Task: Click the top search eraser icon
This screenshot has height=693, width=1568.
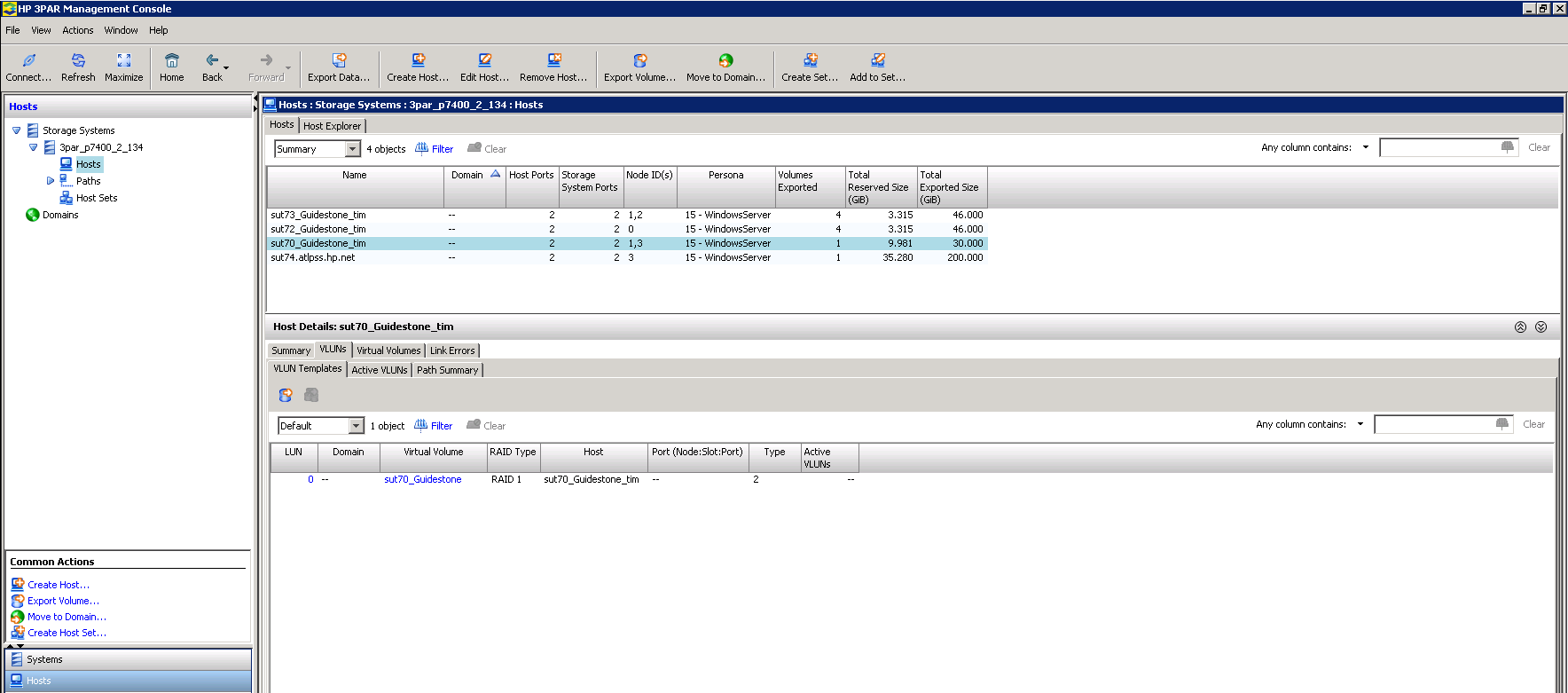Action: coord(1508,147)
